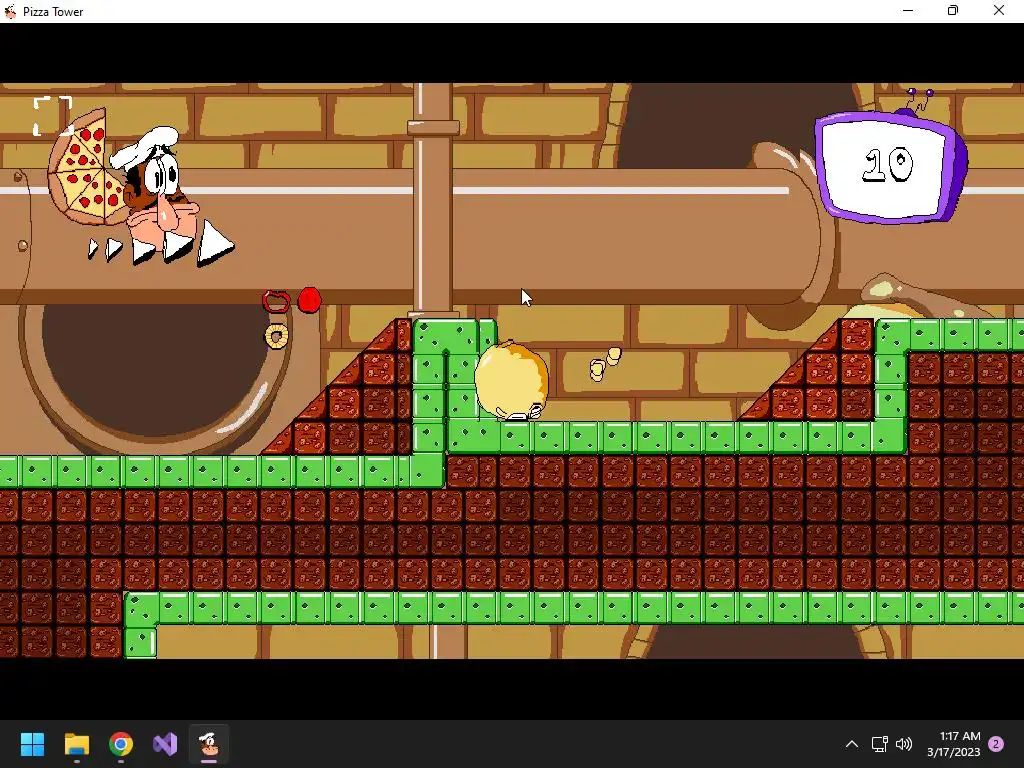Switch to Visual Studio in the taskbar
The height and width of the screenshot is (768, 1024).
point(165,744)
